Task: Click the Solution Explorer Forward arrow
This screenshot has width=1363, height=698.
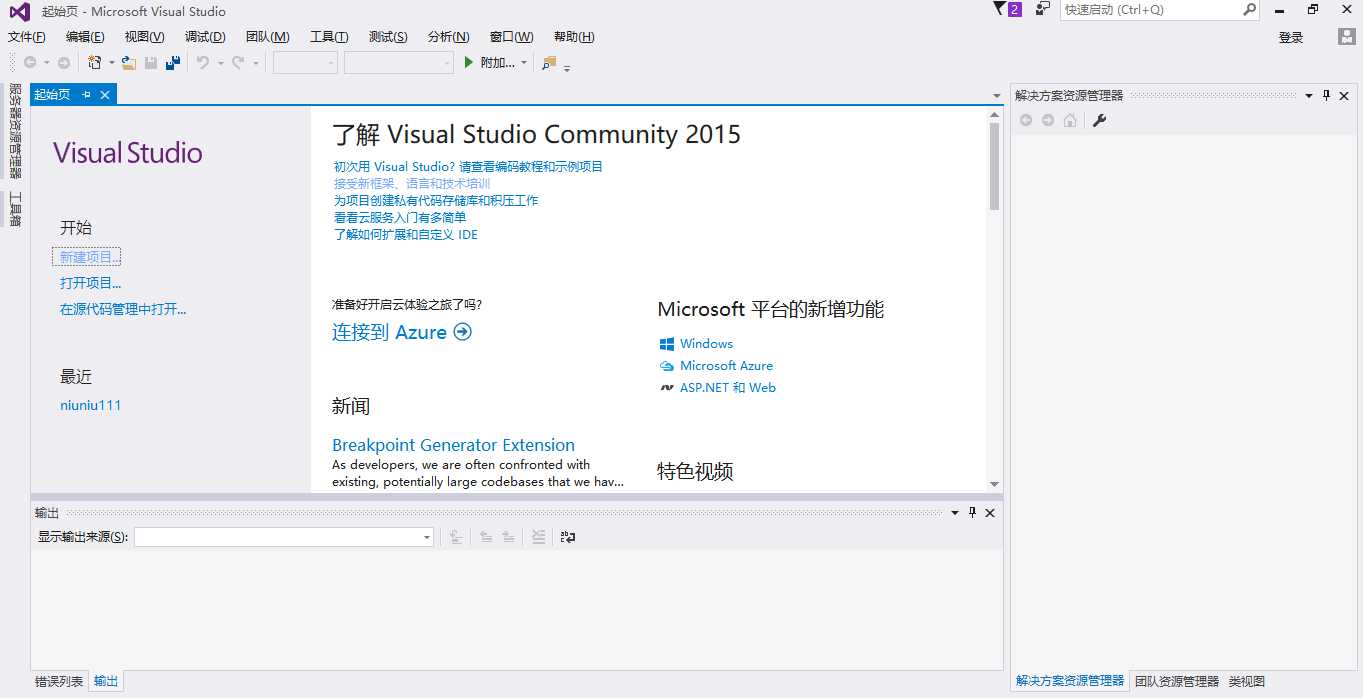Action: (x=1048, y=120)
